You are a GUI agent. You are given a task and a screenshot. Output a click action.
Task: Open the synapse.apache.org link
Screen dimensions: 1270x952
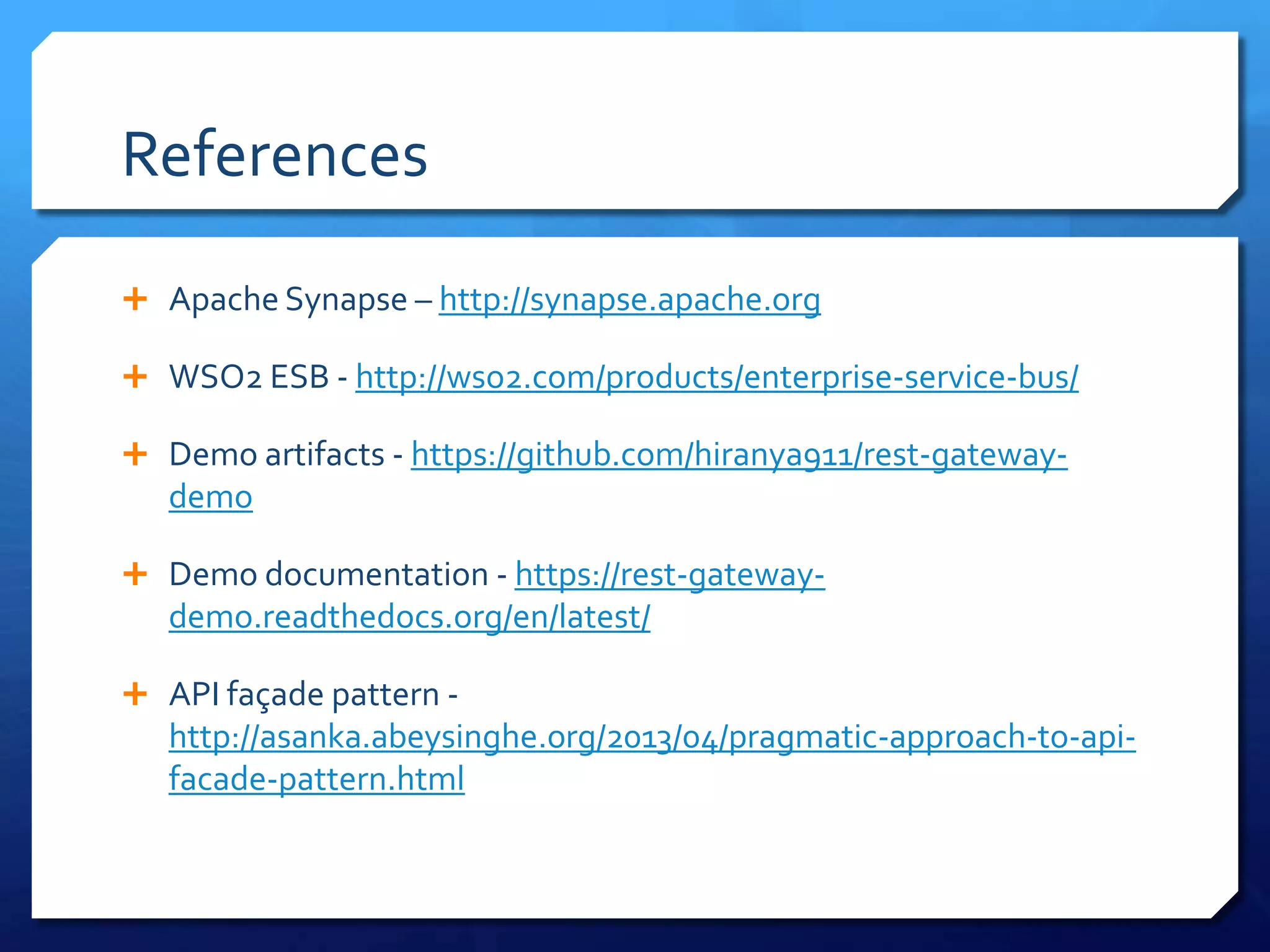(629, 300)
